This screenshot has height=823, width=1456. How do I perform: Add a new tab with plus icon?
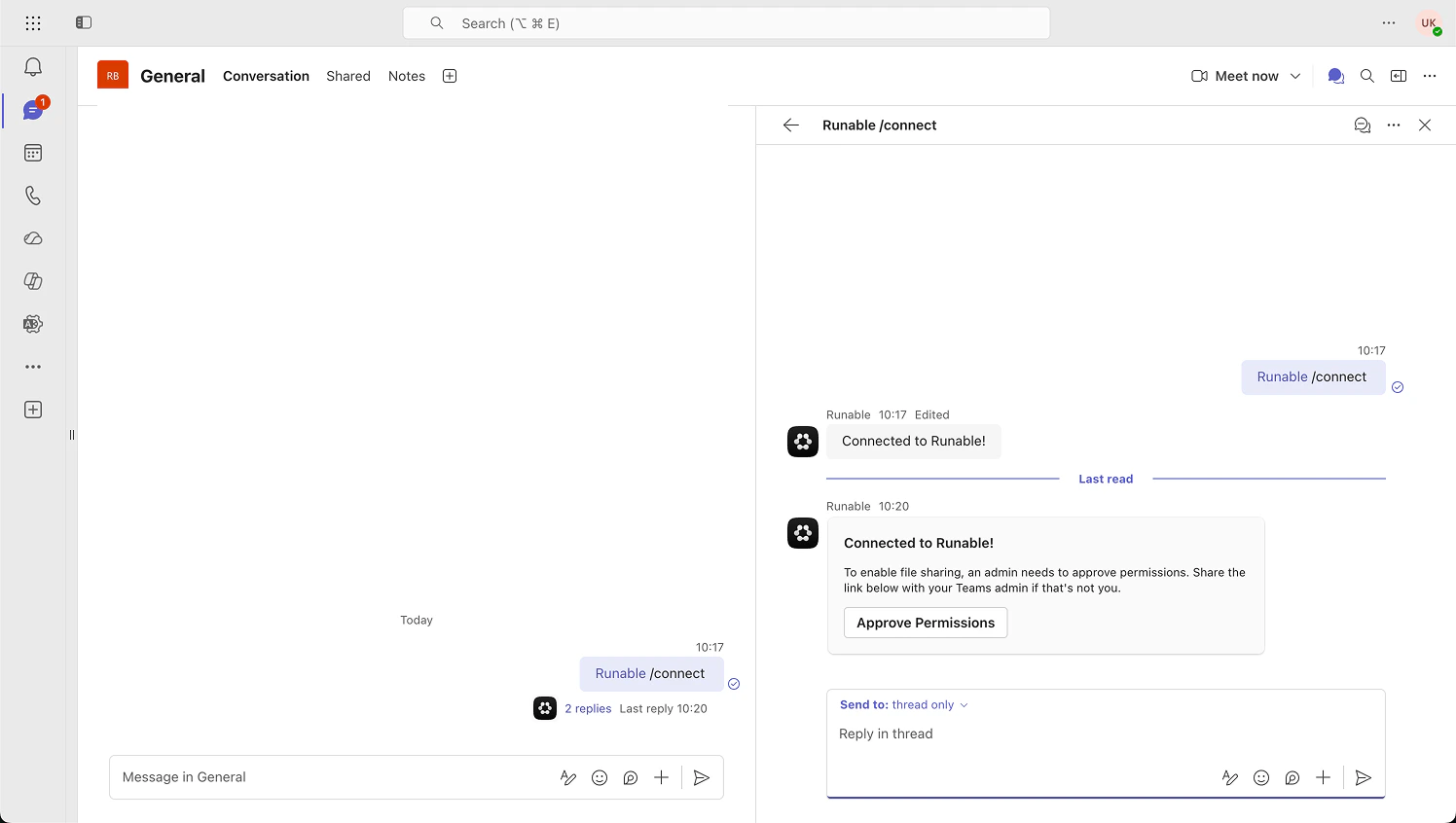[450, 76]
